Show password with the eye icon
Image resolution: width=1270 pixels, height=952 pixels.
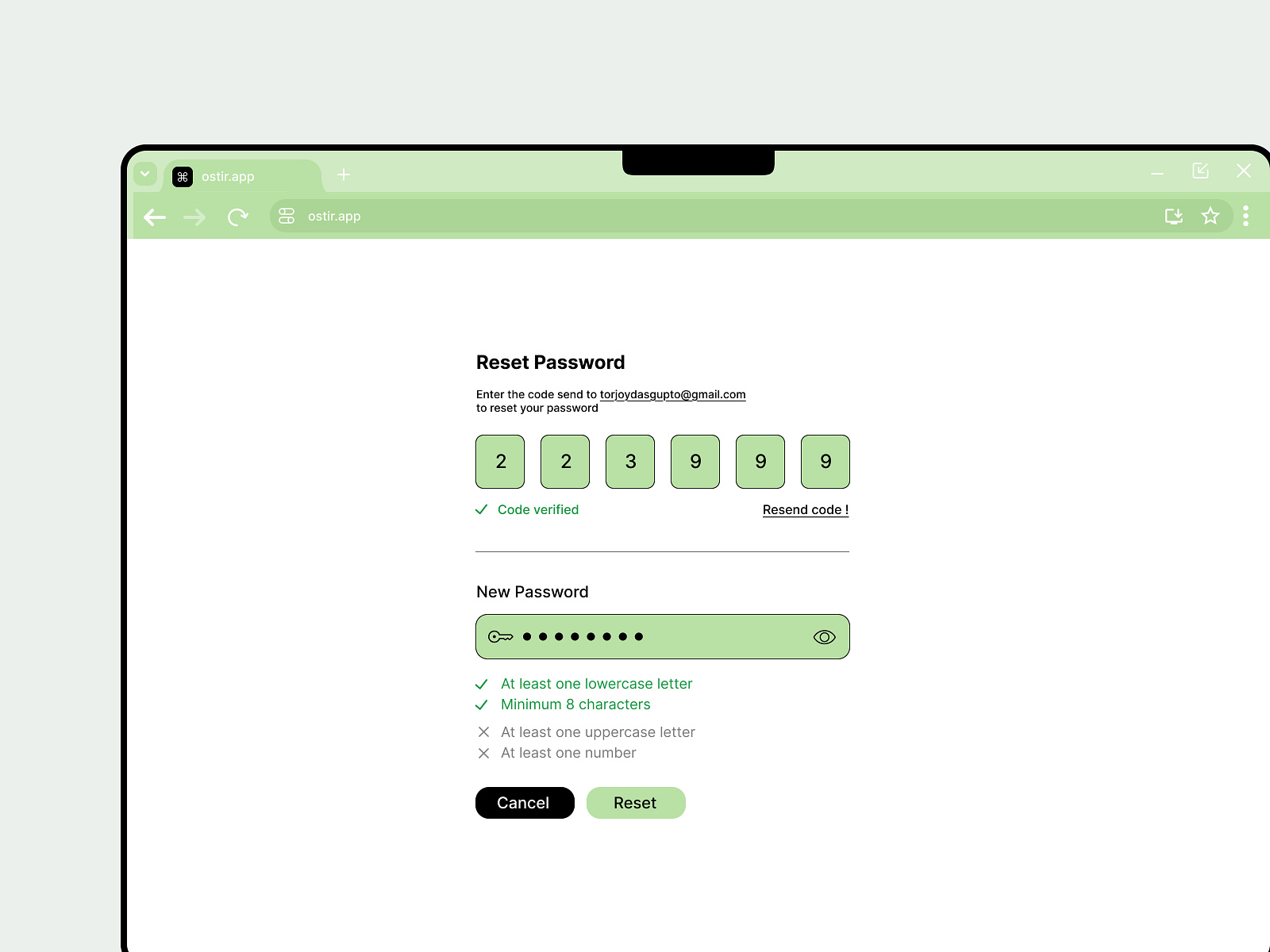[x=825, y=637]
